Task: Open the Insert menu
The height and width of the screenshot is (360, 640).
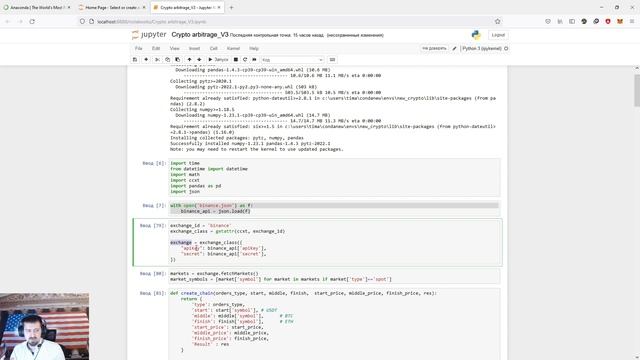Action: [194, 48]
